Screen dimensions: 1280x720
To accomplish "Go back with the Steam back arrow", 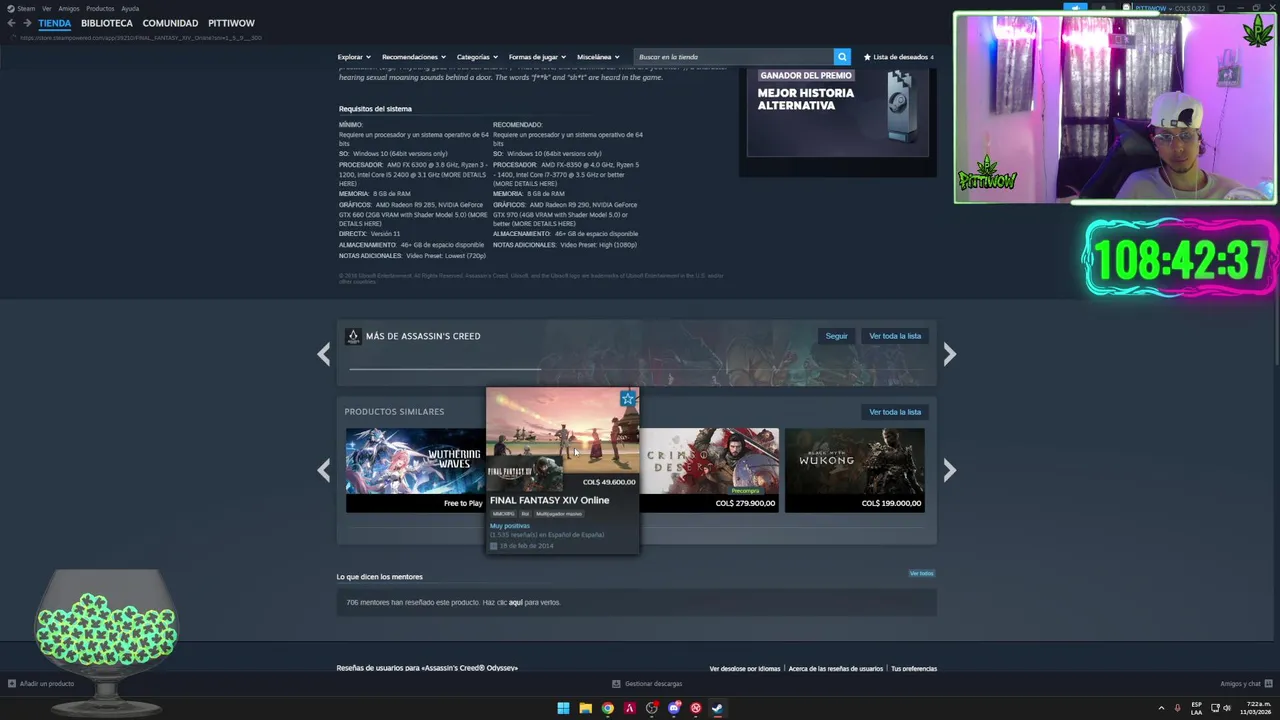I will [x=11, y=23].
